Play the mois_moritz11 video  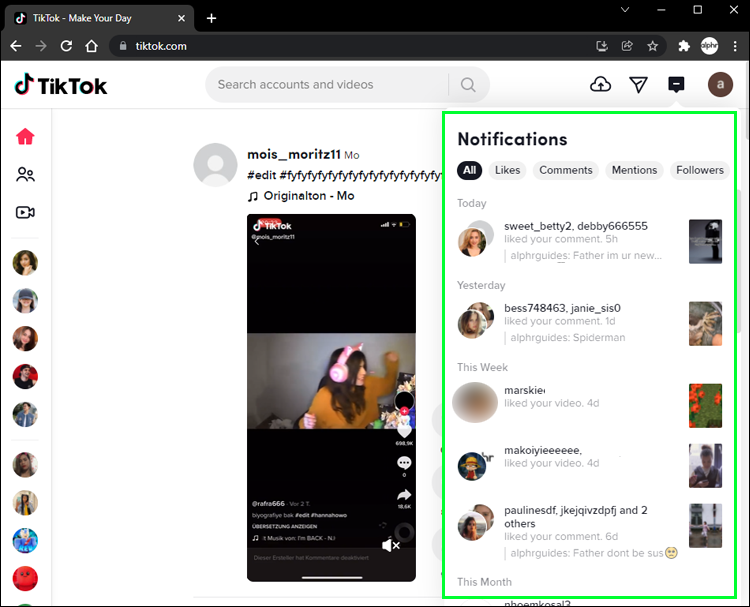(331, 397)
